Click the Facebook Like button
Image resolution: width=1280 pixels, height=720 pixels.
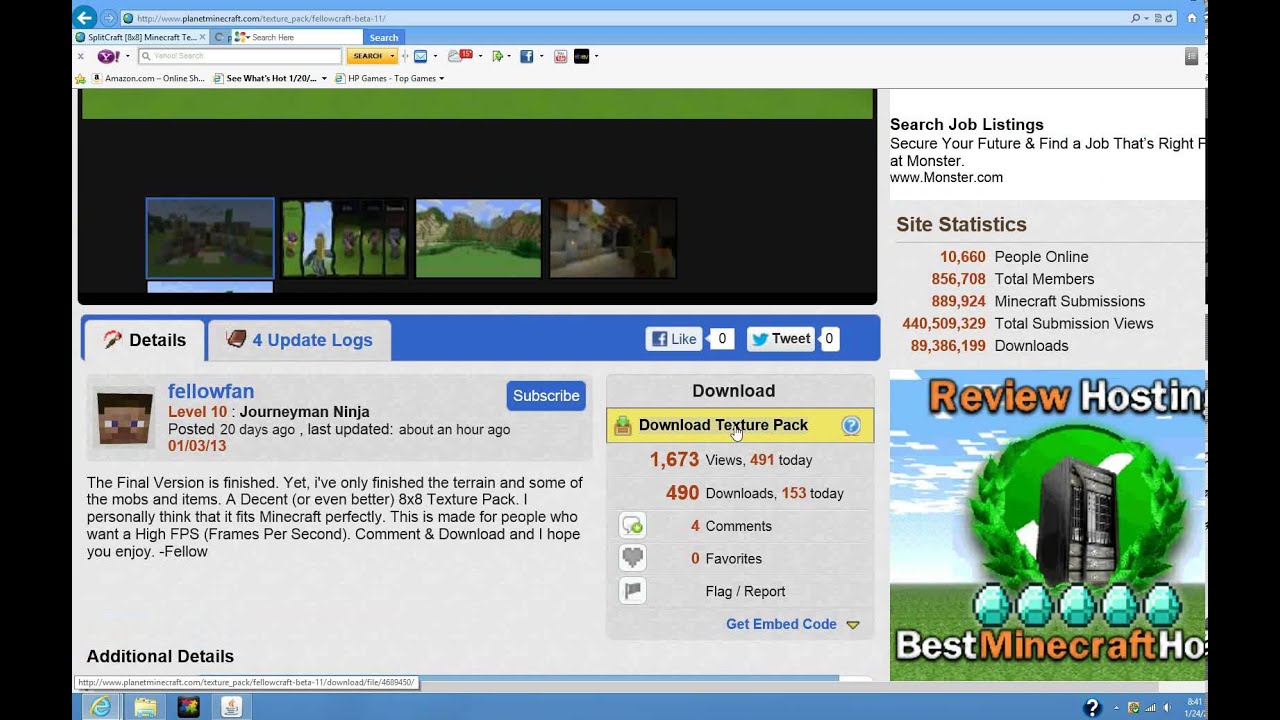675,339
